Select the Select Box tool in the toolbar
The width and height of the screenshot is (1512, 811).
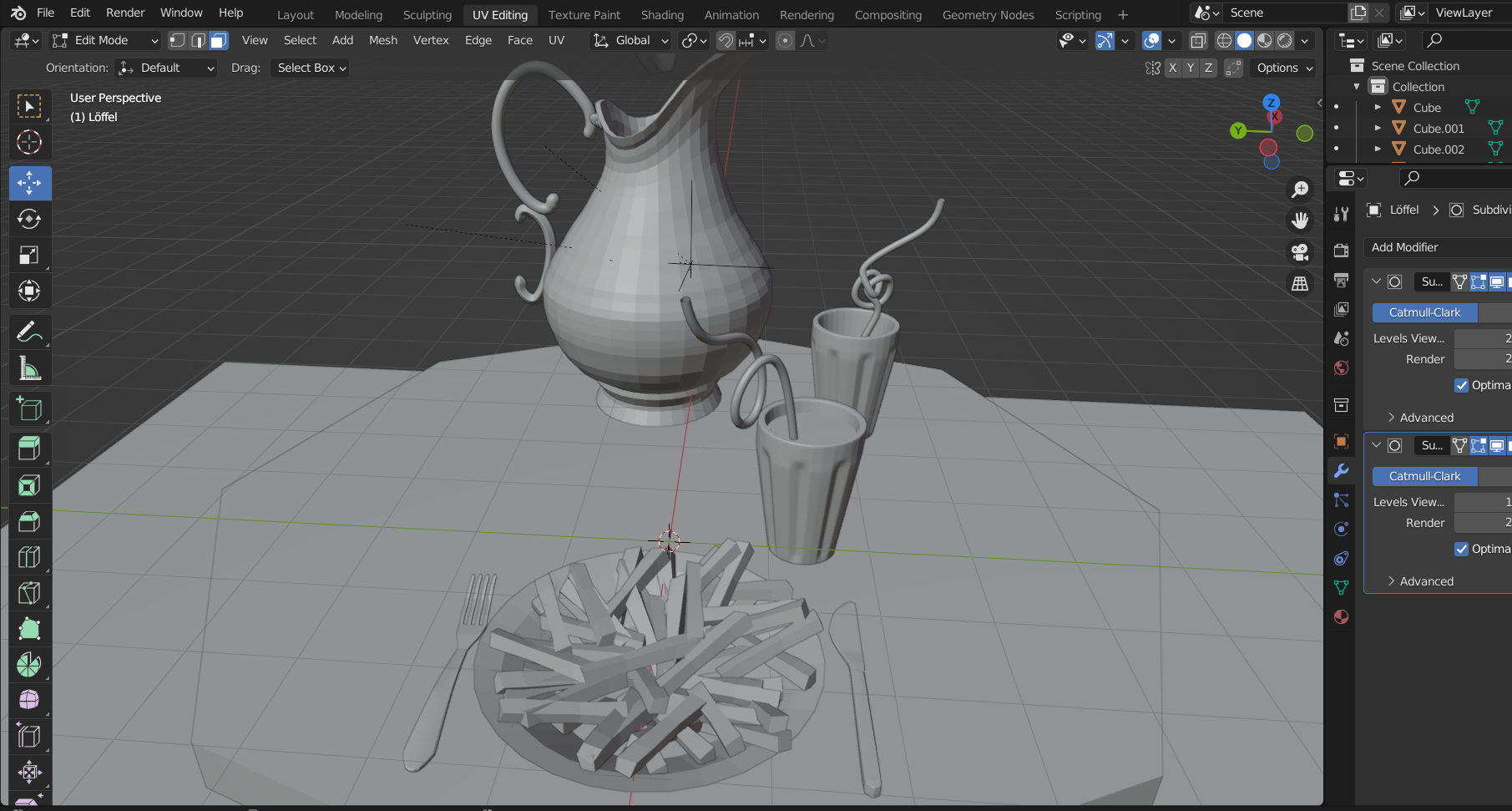pyautogui.click(x=29, y=106)
